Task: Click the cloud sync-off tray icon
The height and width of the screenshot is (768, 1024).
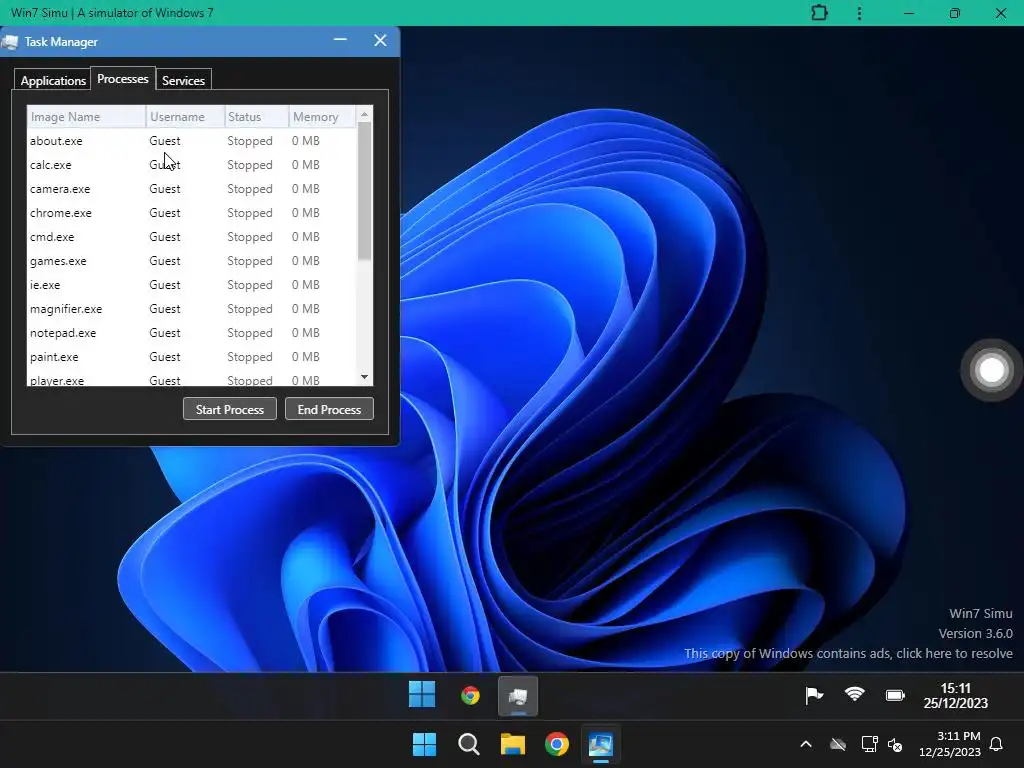Action: coord(838,744)
